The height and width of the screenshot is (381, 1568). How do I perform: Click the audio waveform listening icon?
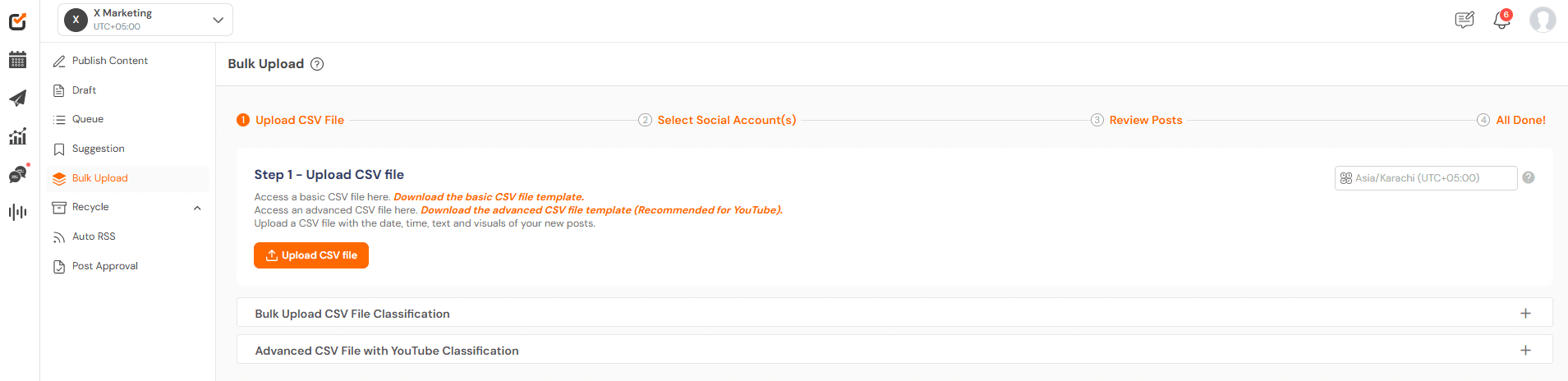(x=17, y=212)
